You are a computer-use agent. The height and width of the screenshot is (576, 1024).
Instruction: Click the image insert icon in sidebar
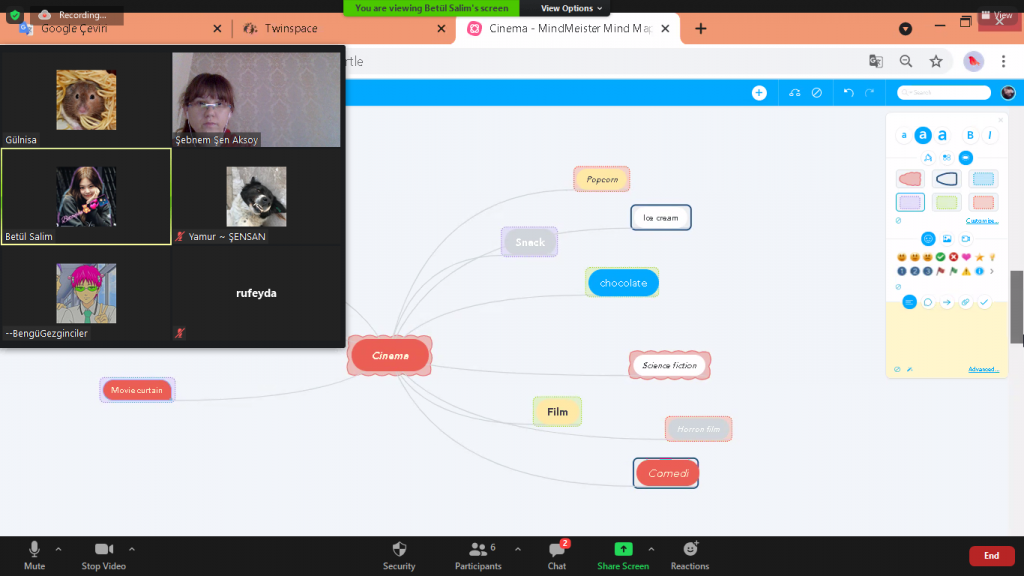point(946,239)
